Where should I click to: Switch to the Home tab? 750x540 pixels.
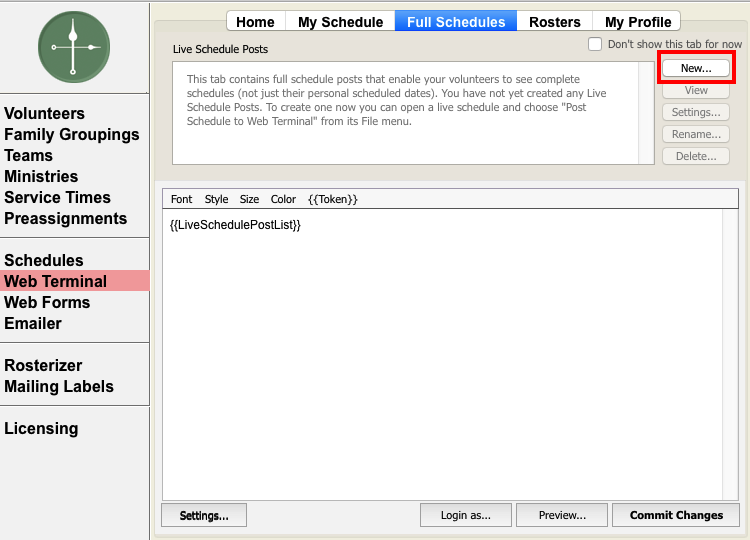pyautogui.click(x=255, y=22)
